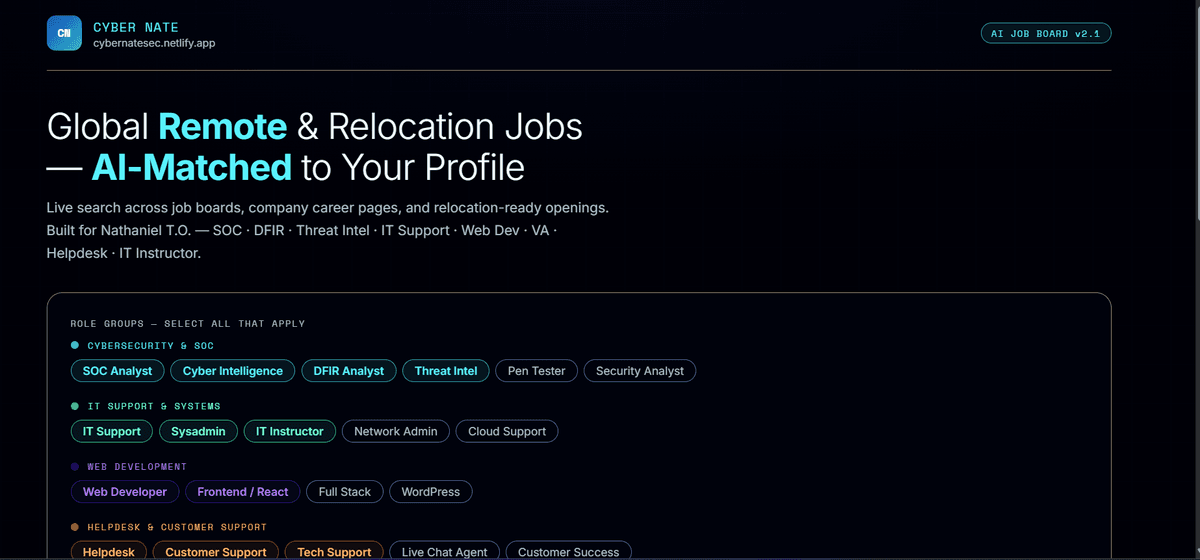Viewport: 1200px width, 560px height.
Task: Select the Customer Success chip
Action: (x=569, y=552)
